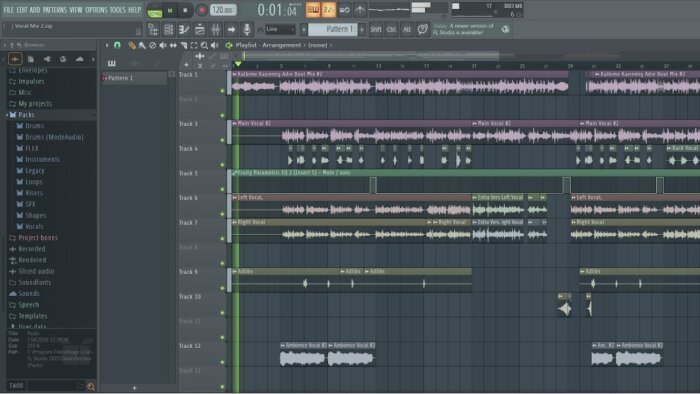Open the files browser tab icon
Screen dimensions: 700x394
tap(31, 59)
